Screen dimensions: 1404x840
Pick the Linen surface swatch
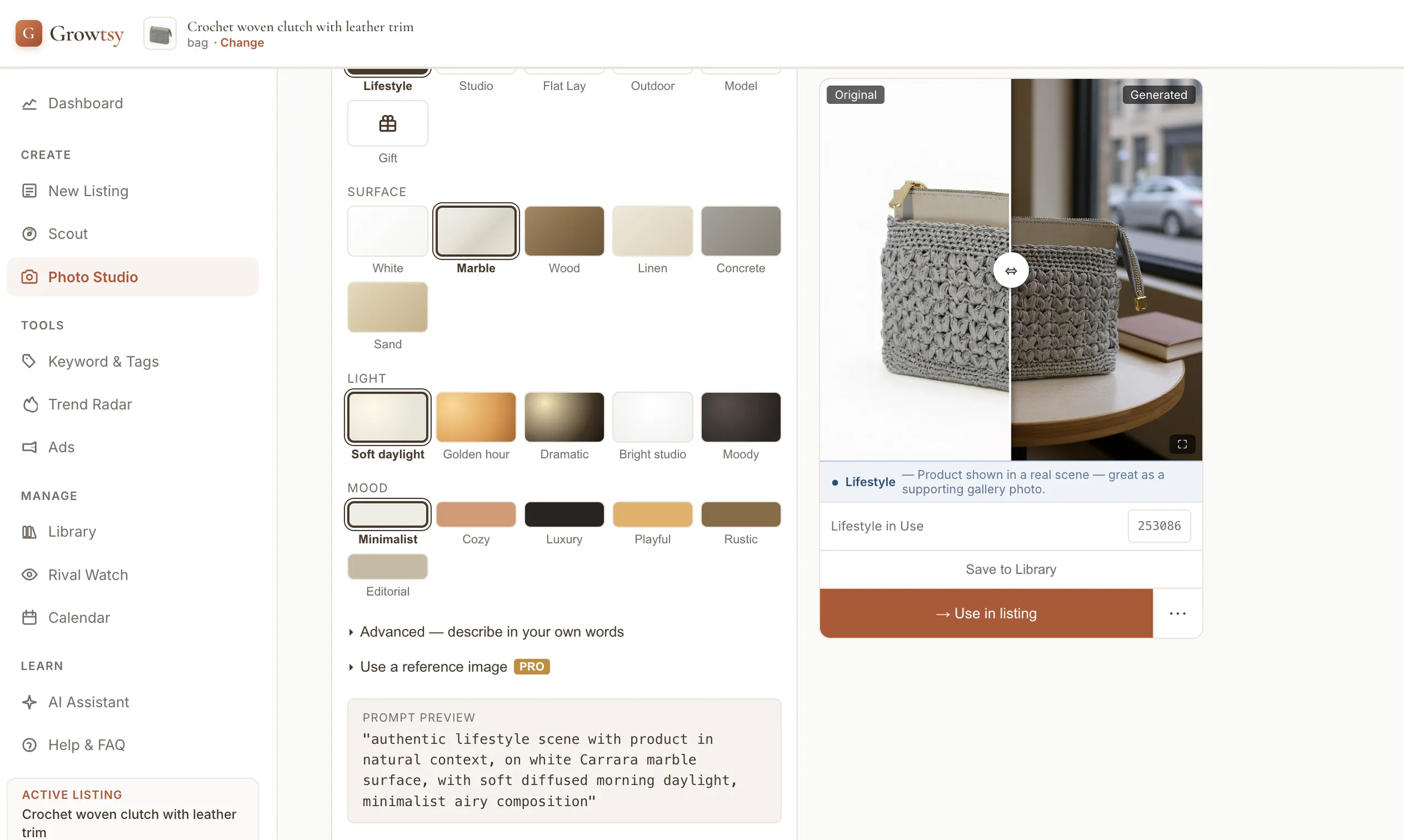click(x=653, y=231)
